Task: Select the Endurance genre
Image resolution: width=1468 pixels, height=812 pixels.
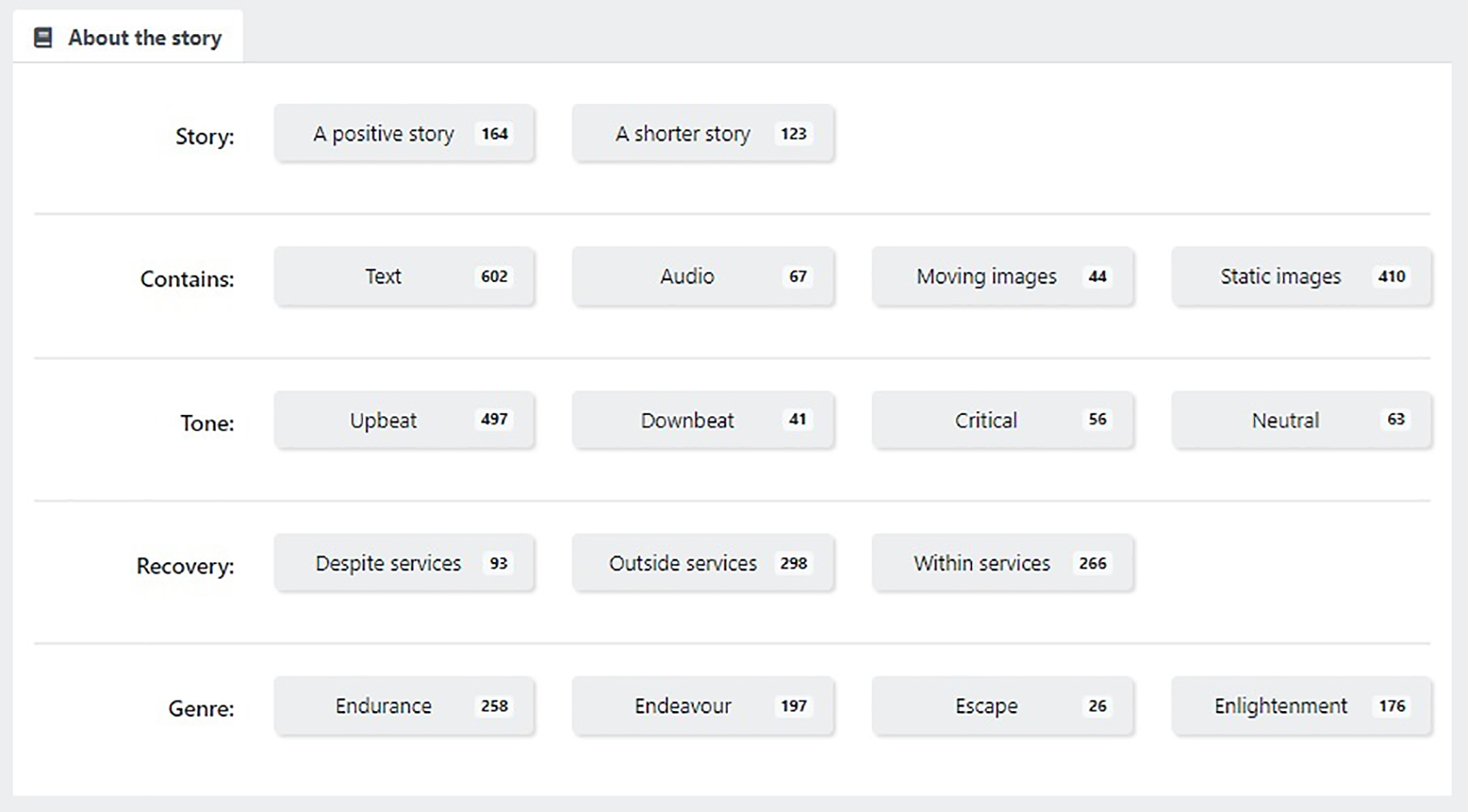Action: [x=404, y=706]
